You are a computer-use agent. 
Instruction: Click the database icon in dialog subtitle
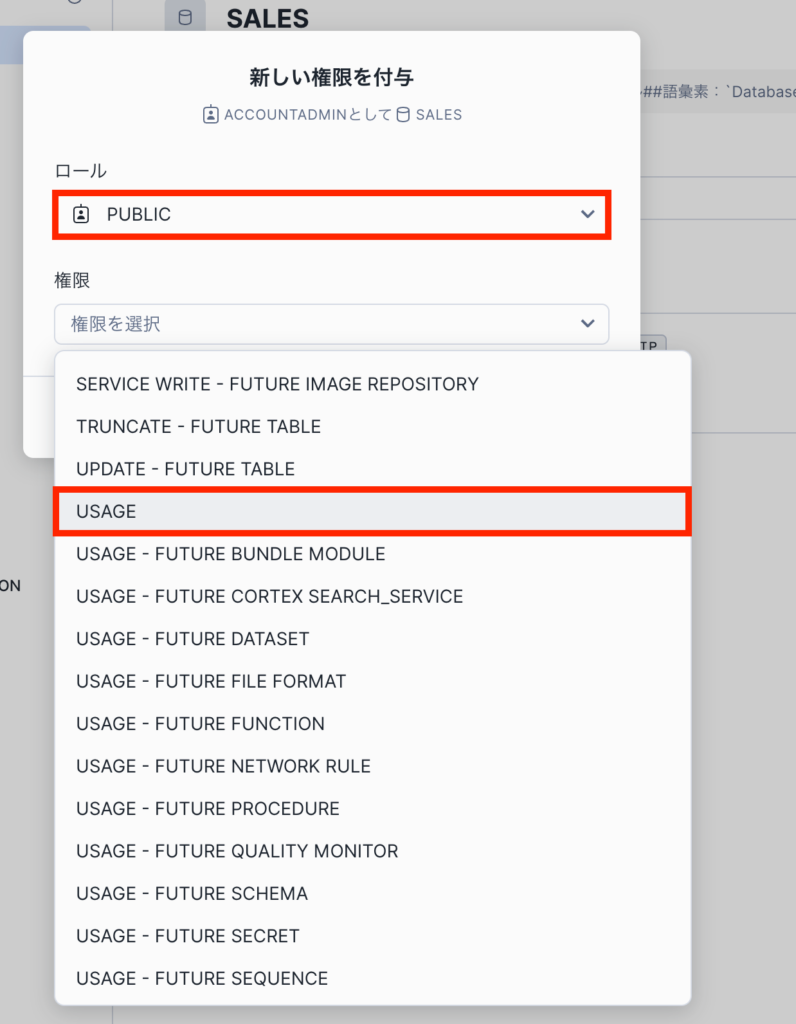click(x=403, y=114)
